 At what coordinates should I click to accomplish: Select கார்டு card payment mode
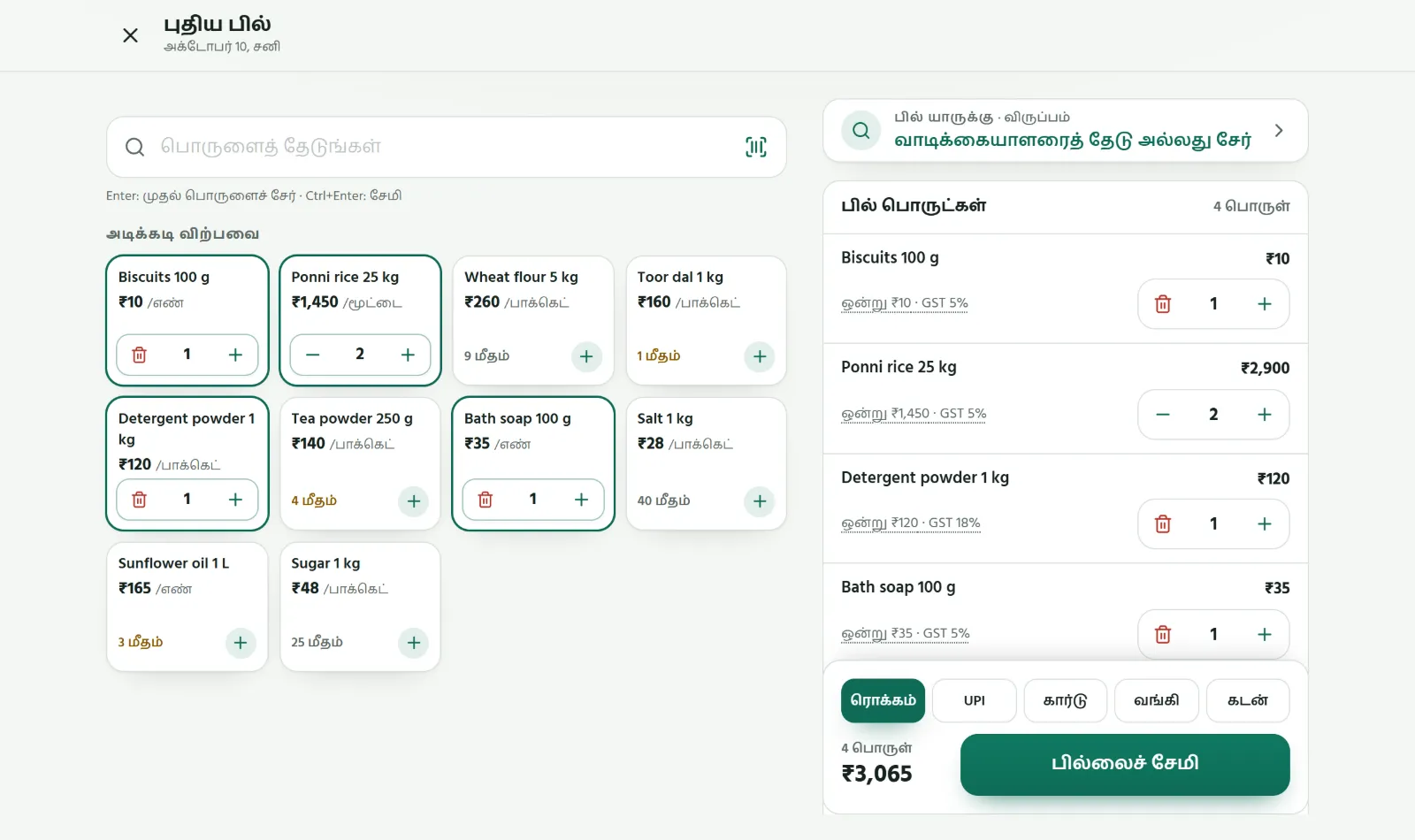click(1066, 700)
